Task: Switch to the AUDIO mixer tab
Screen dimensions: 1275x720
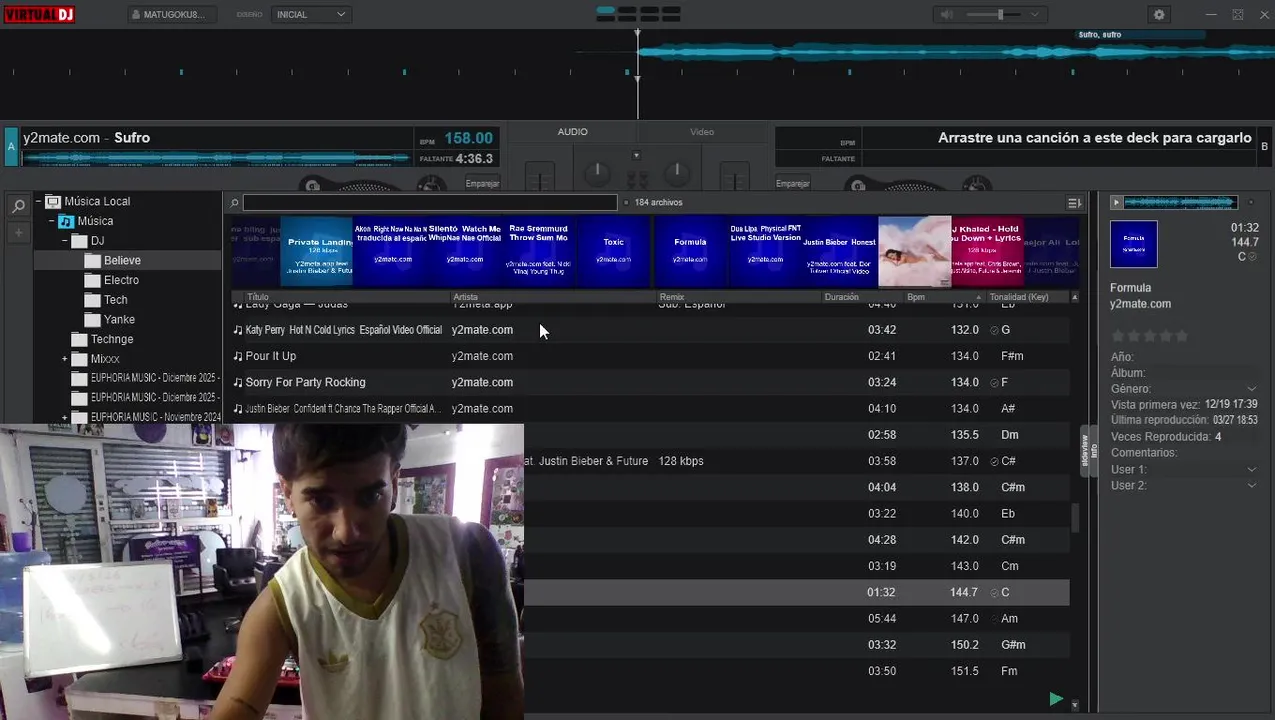Action: coord(572,132)
